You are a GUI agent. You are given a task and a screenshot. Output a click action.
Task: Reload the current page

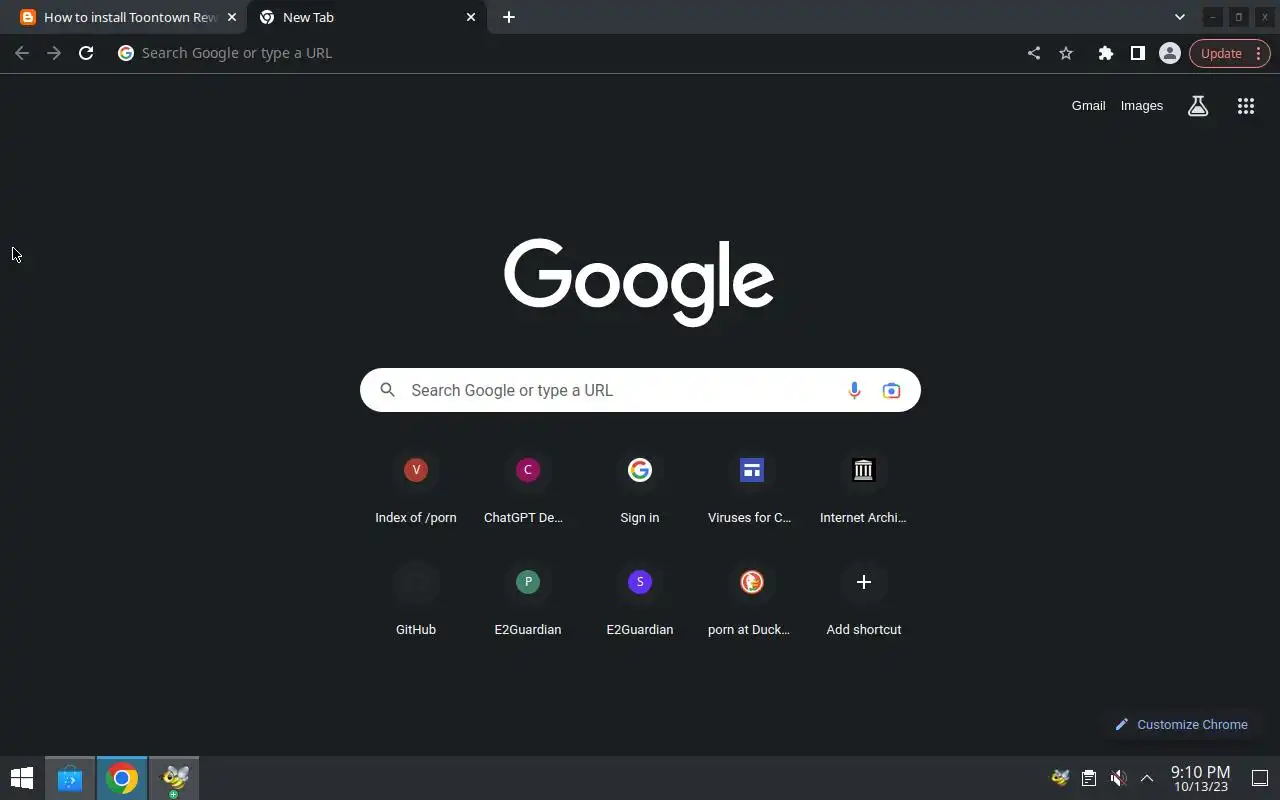coord(86,53)
